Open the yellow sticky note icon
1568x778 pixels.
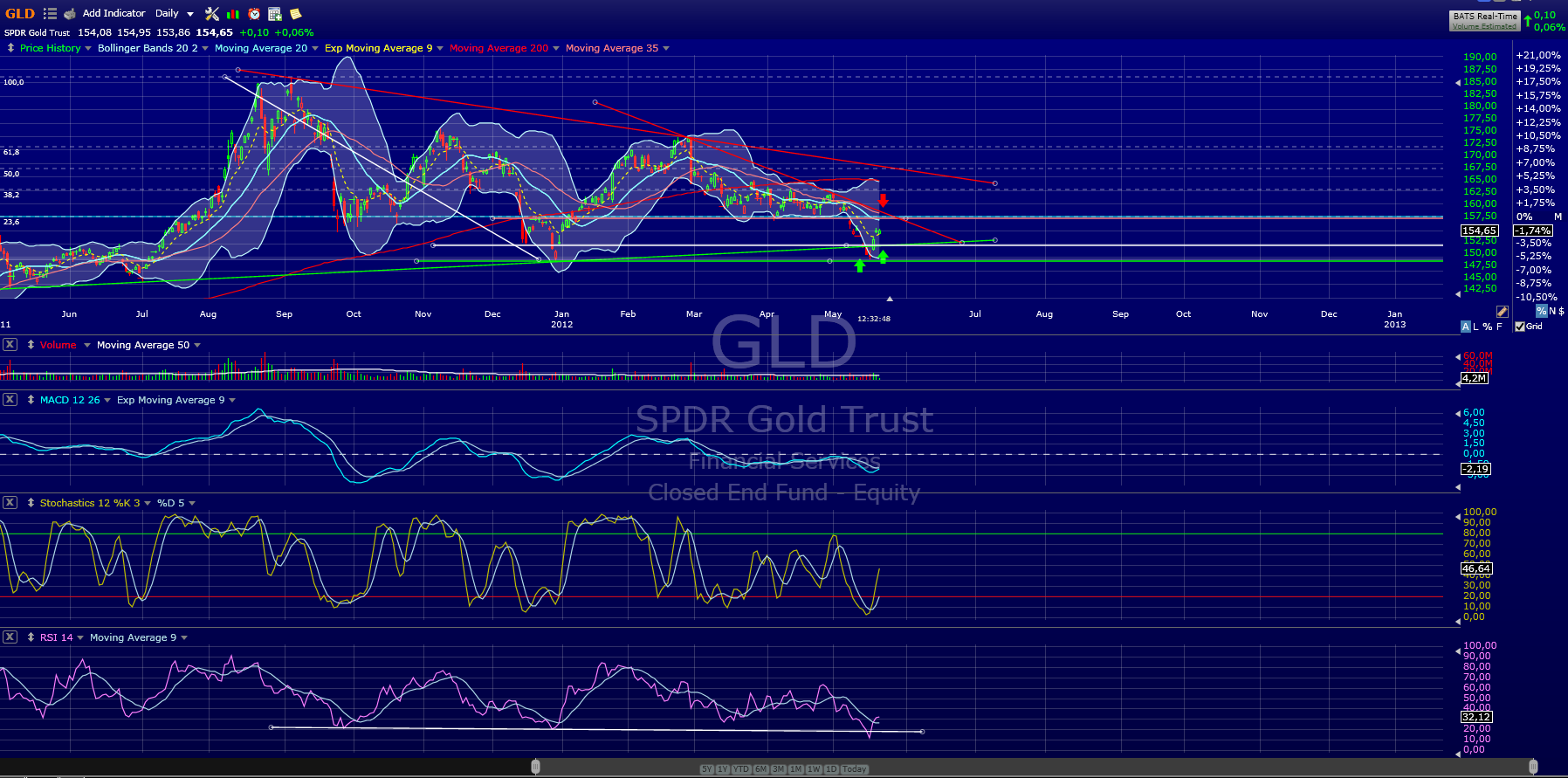point(295,14)
